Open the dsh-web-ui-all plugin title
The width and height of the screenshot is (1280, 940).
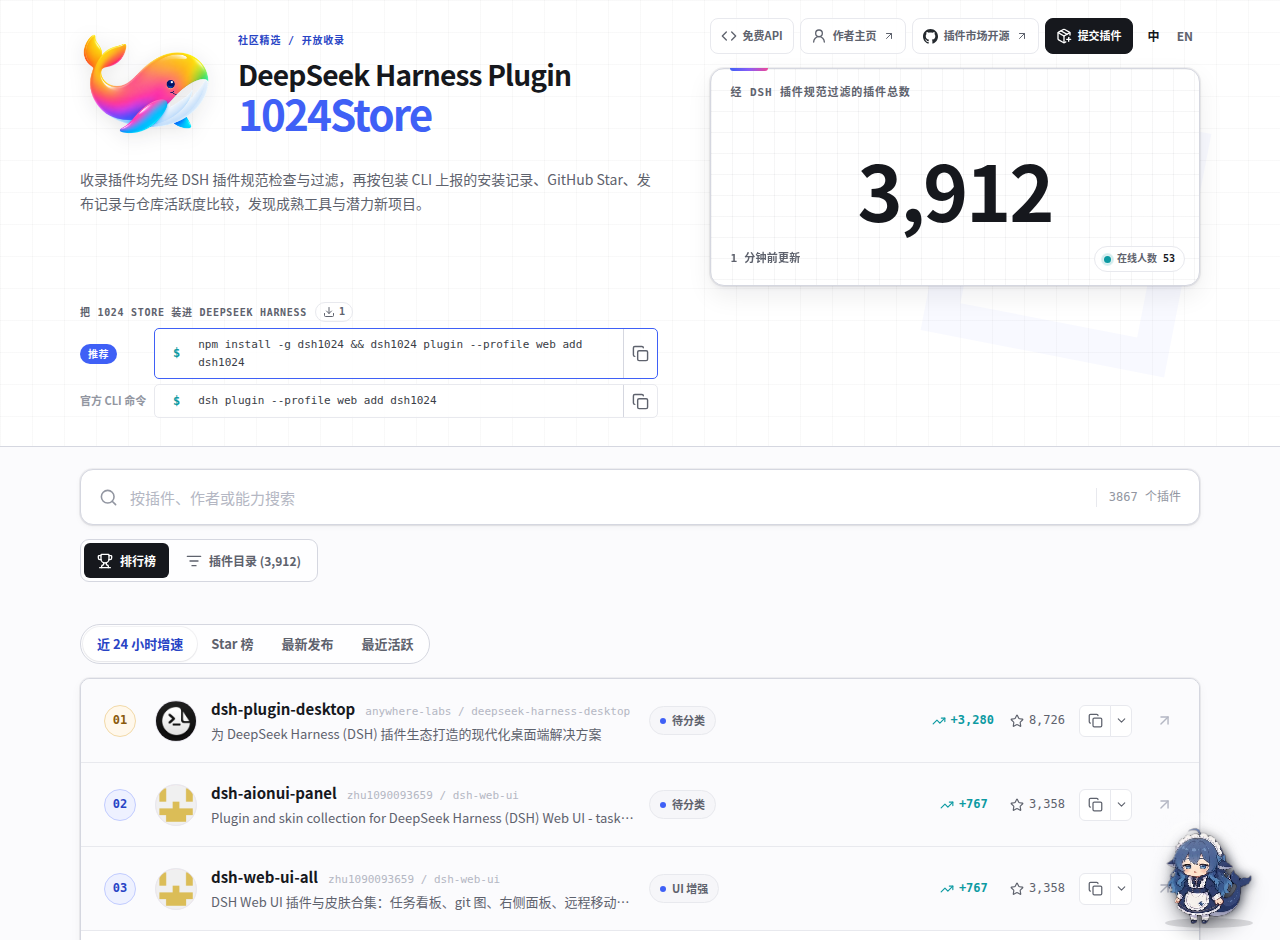click(264, 877)
